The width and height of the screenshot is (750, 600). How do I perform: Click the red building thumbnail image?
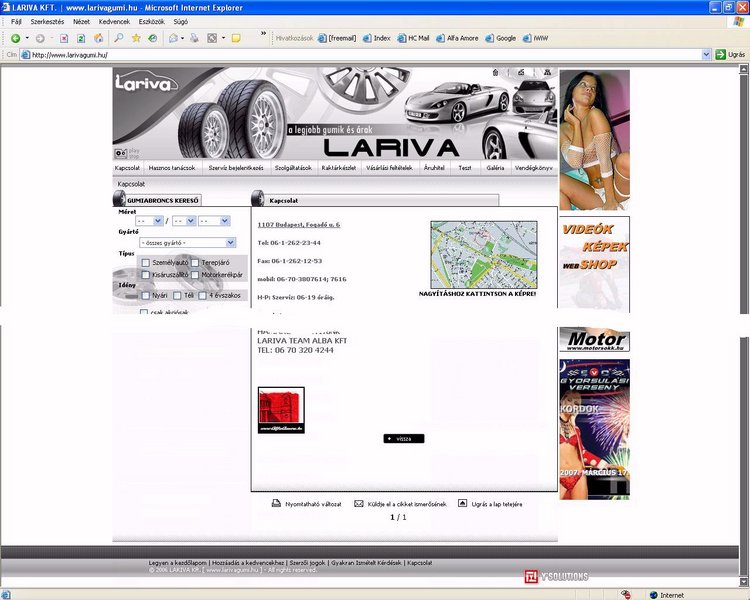pos(281,410)
